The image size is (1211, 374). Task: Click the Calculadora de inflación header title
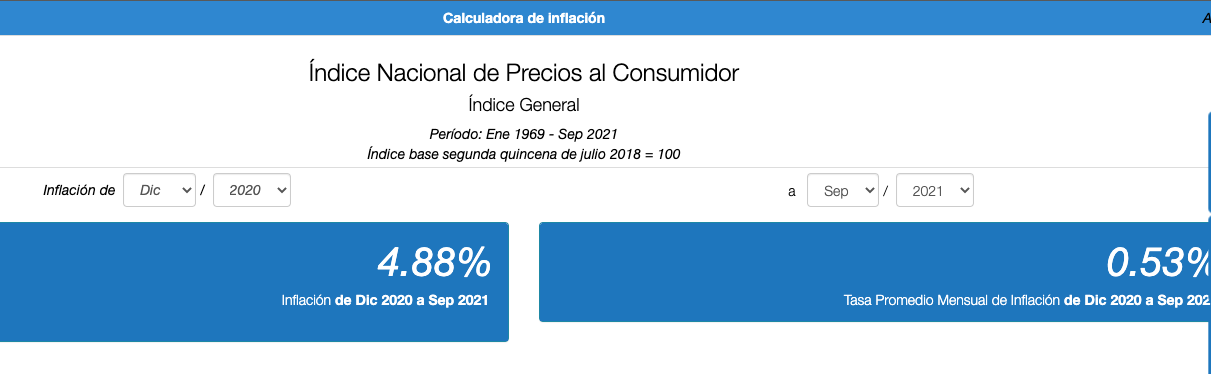click(524, 18)
